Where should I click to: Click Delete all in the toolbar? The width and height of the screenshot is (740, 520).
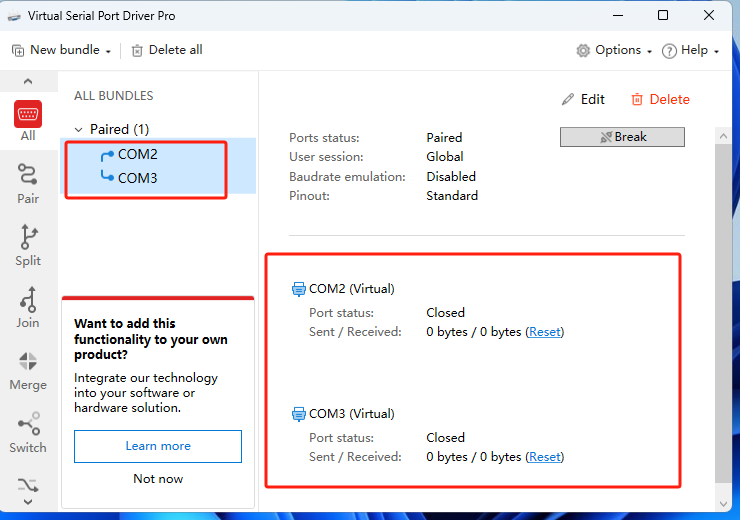167,50
